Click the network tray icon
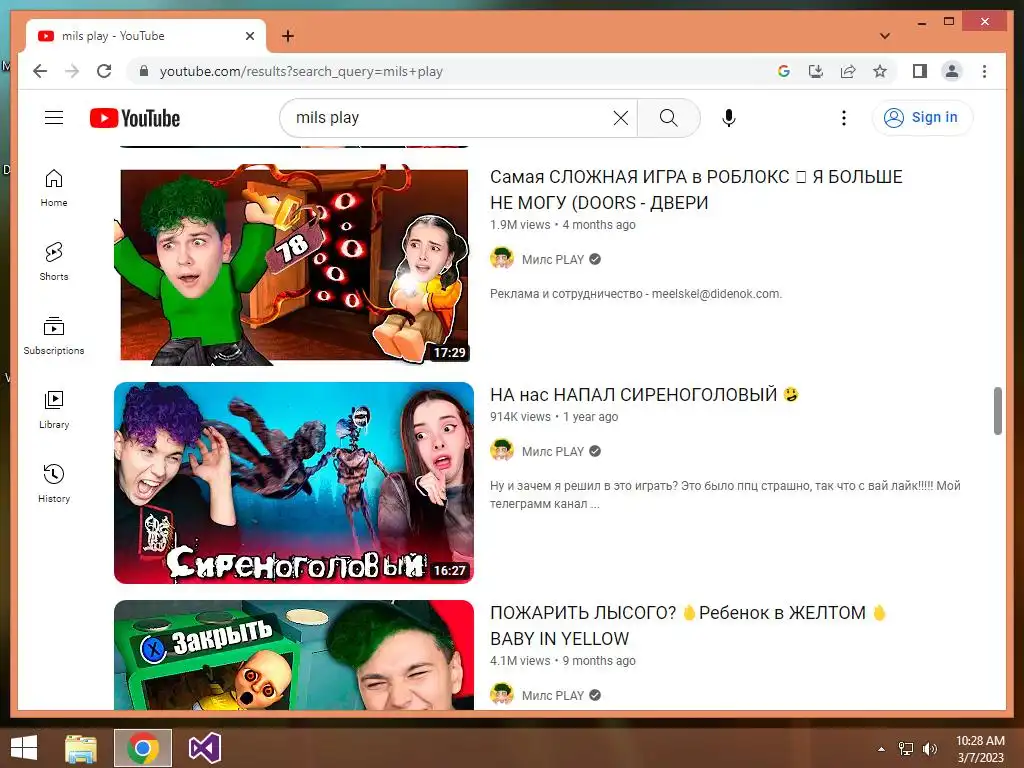The image size is (1024, 768). tap(906, 749)
